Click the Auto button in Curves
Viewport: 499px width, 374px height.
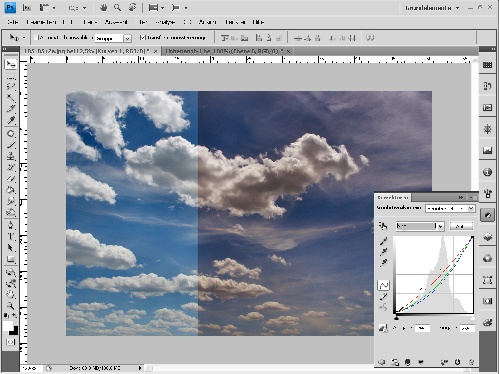(x=461, y=226)
